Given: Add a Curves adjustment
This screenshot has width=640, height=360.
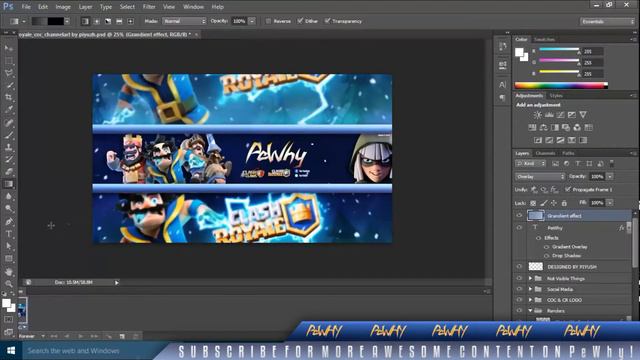Looking at the screenshot, I should [561, 115].
